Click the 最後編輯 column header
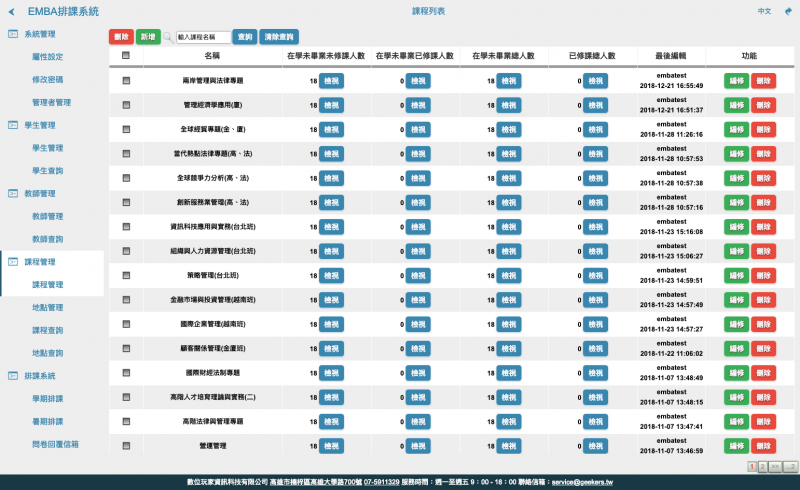Viewport: 800px width, 490px height. (x=670, y=56)
